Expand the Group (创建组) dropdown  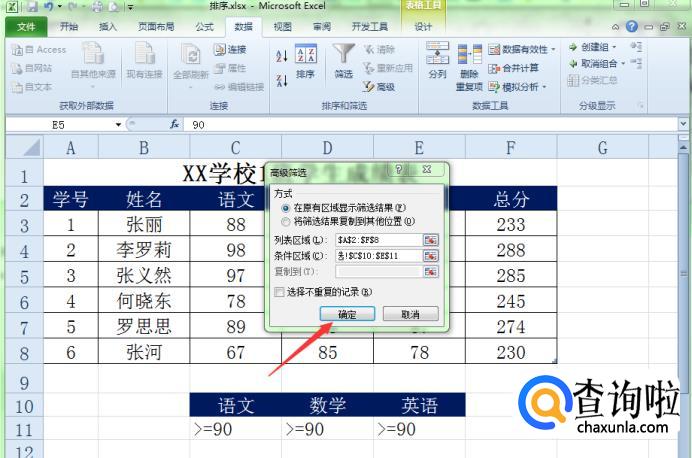614,47
